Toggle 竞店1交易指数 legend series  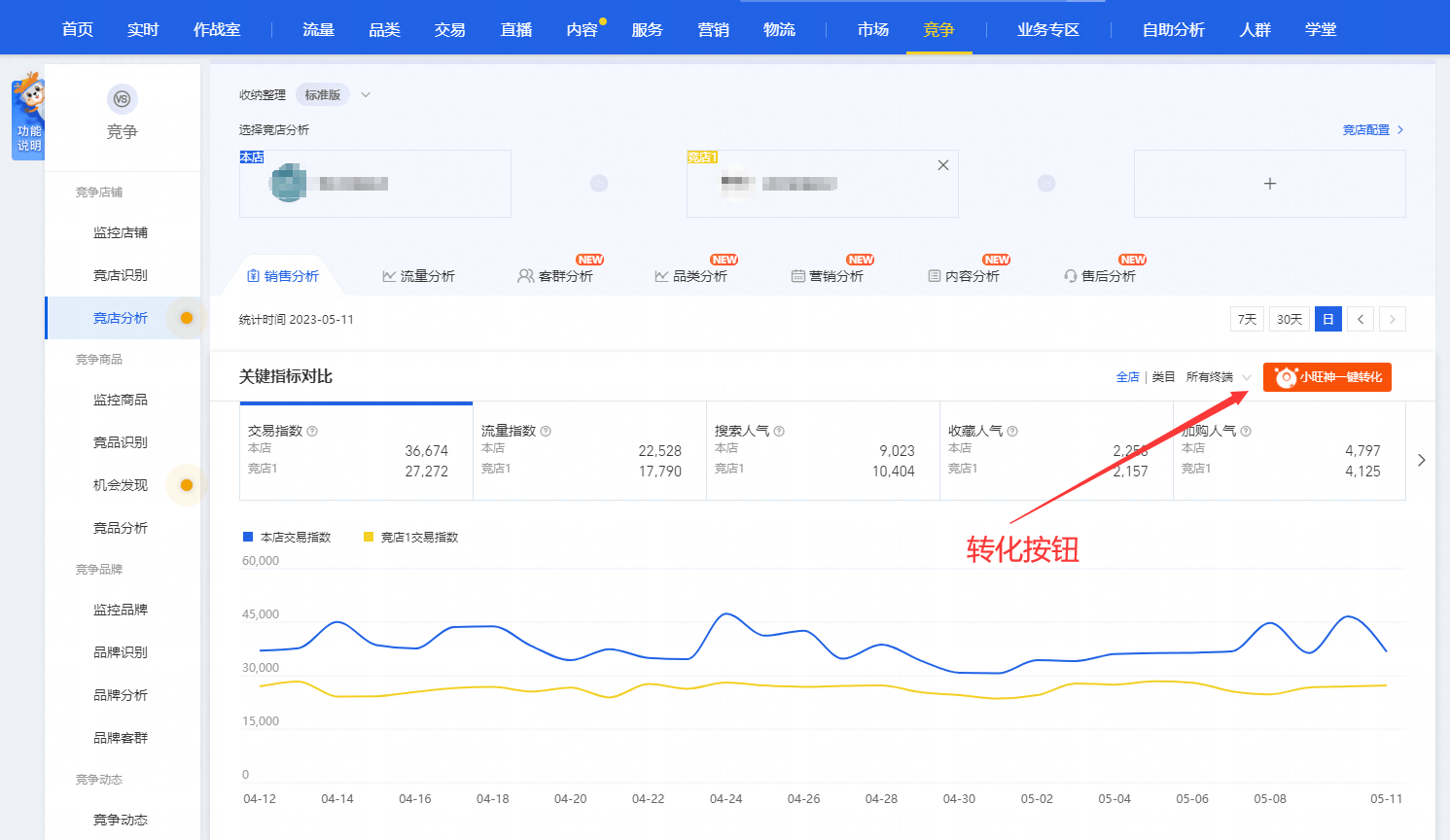[409, 537]
